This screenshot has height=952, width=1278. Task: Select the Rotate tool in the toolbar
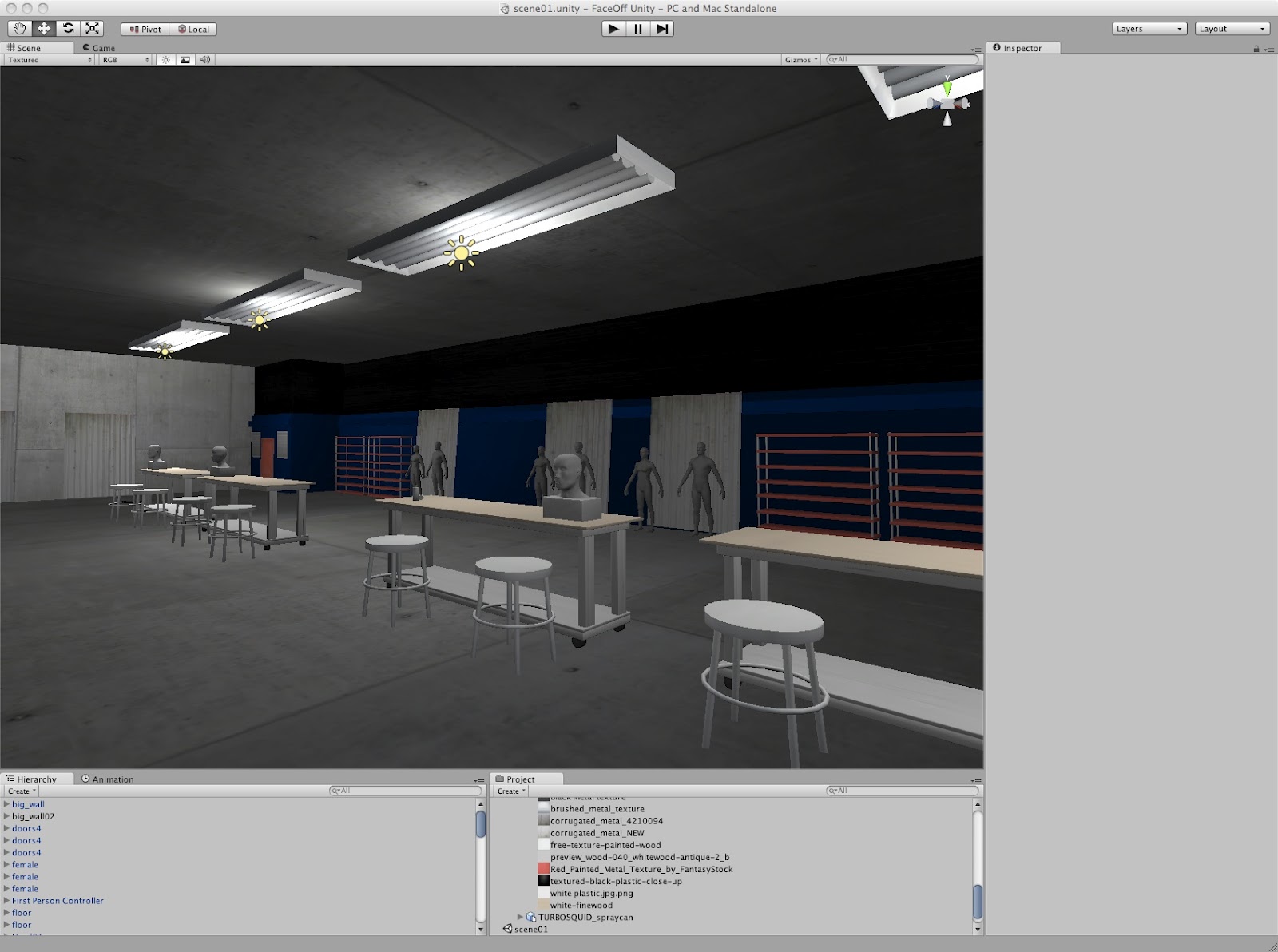(68, 28)
